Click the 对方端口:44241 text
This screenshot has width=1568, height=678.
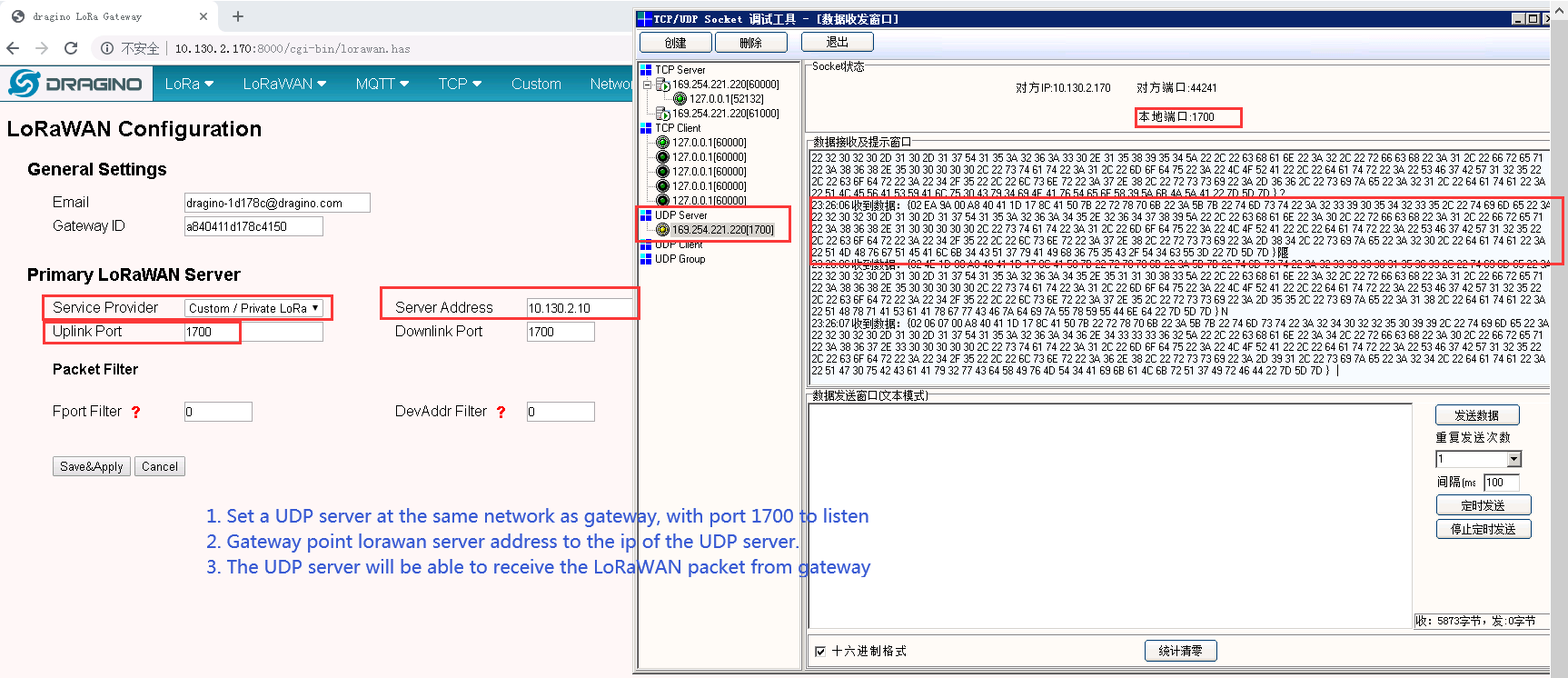tap(1176, 88)
